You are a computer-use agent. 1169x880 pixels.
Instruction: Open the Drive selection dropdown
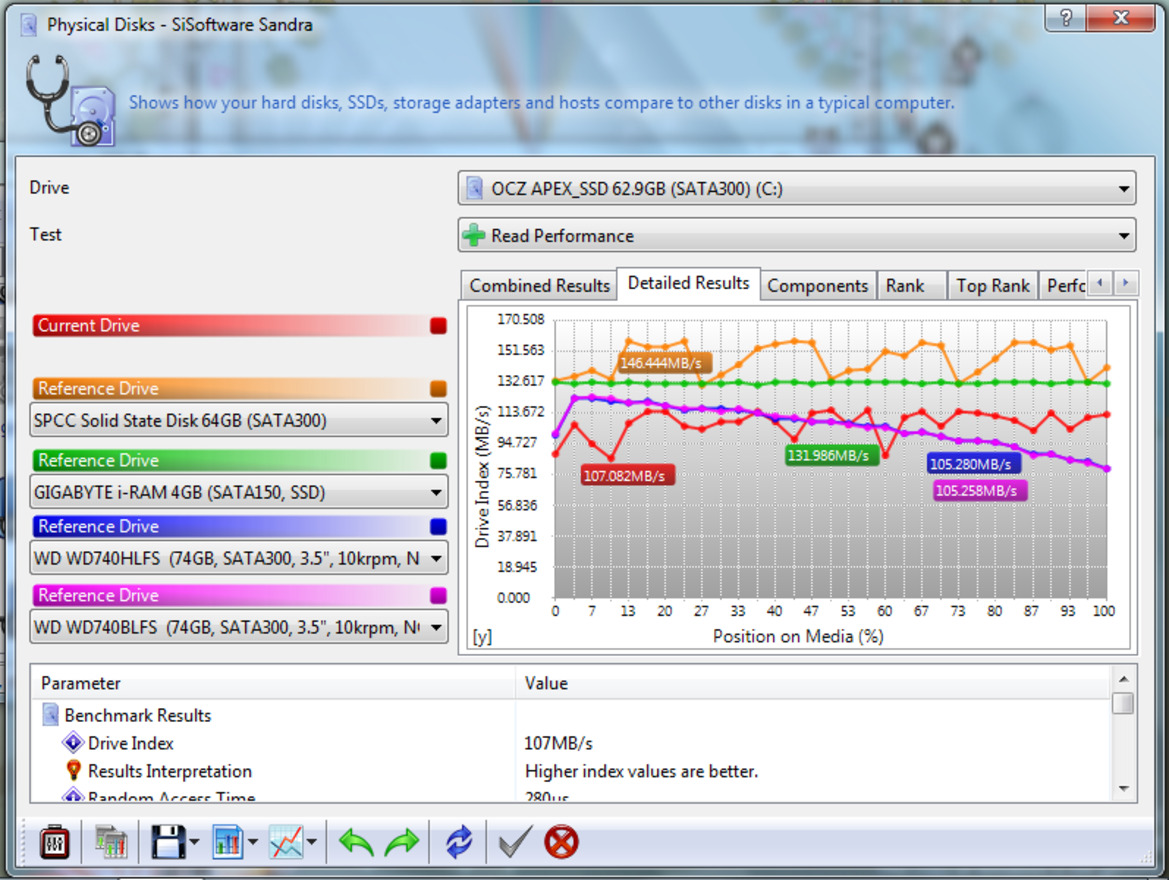point(796,189)
